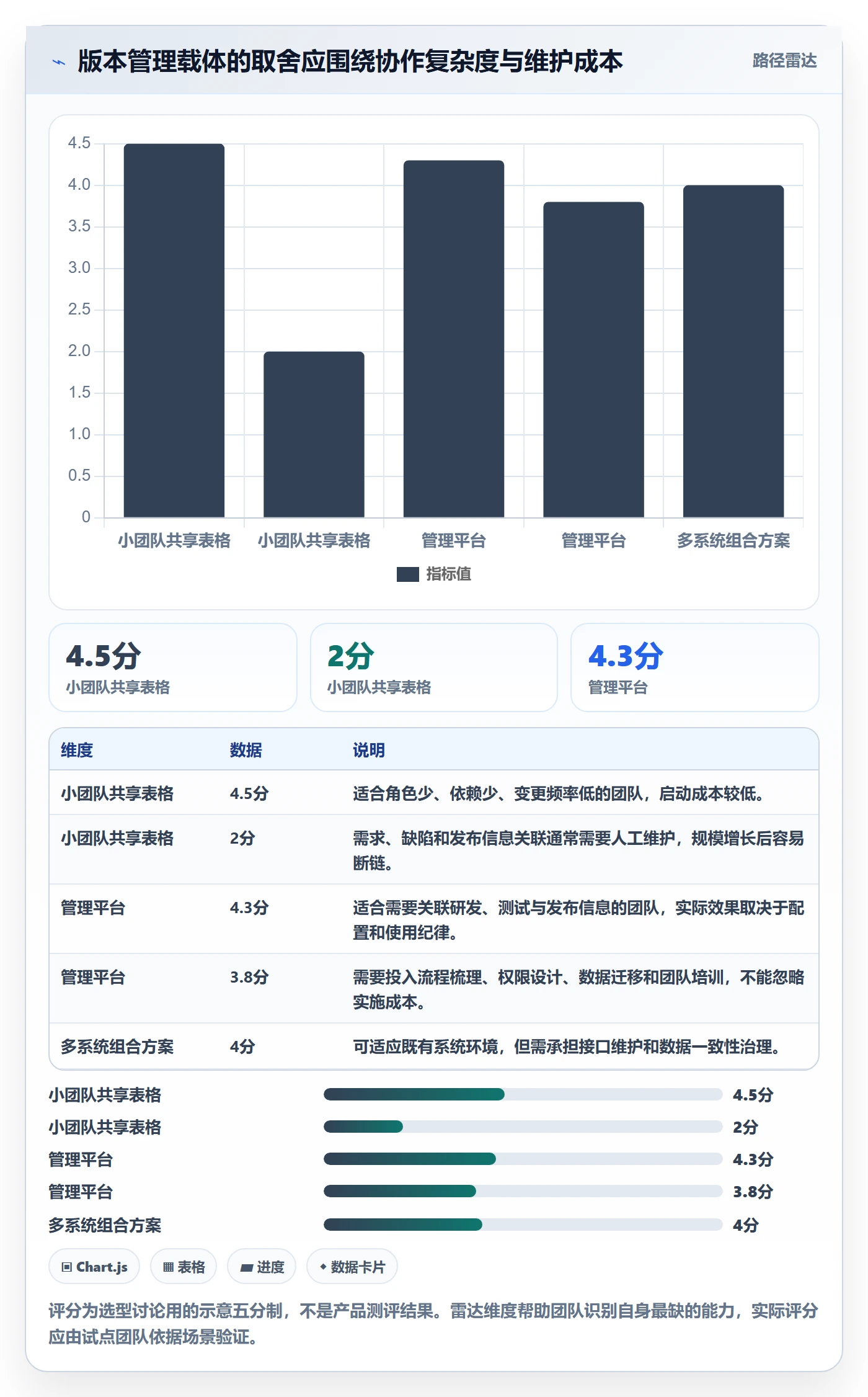Image resolution: width=868 pixels, height=1397 pixels.
Task: Select the description starting 需求、缺陷和发布信息关联
Action: 578,850
